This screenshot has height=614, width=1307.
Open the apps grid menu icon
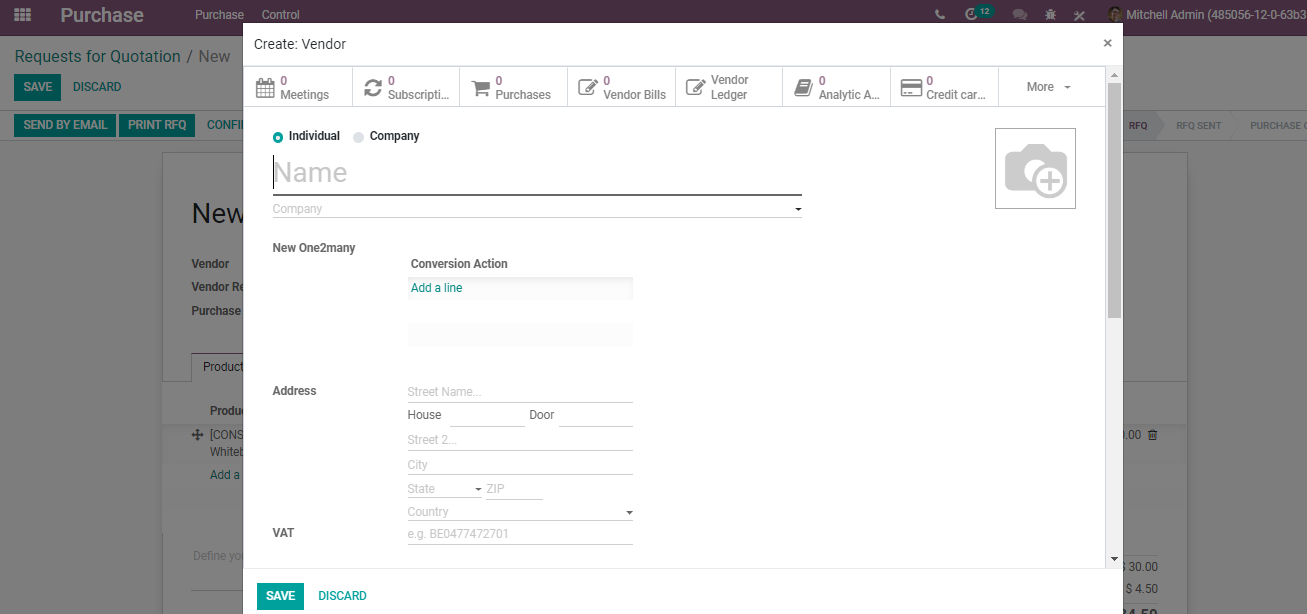(x=22, y=15)
